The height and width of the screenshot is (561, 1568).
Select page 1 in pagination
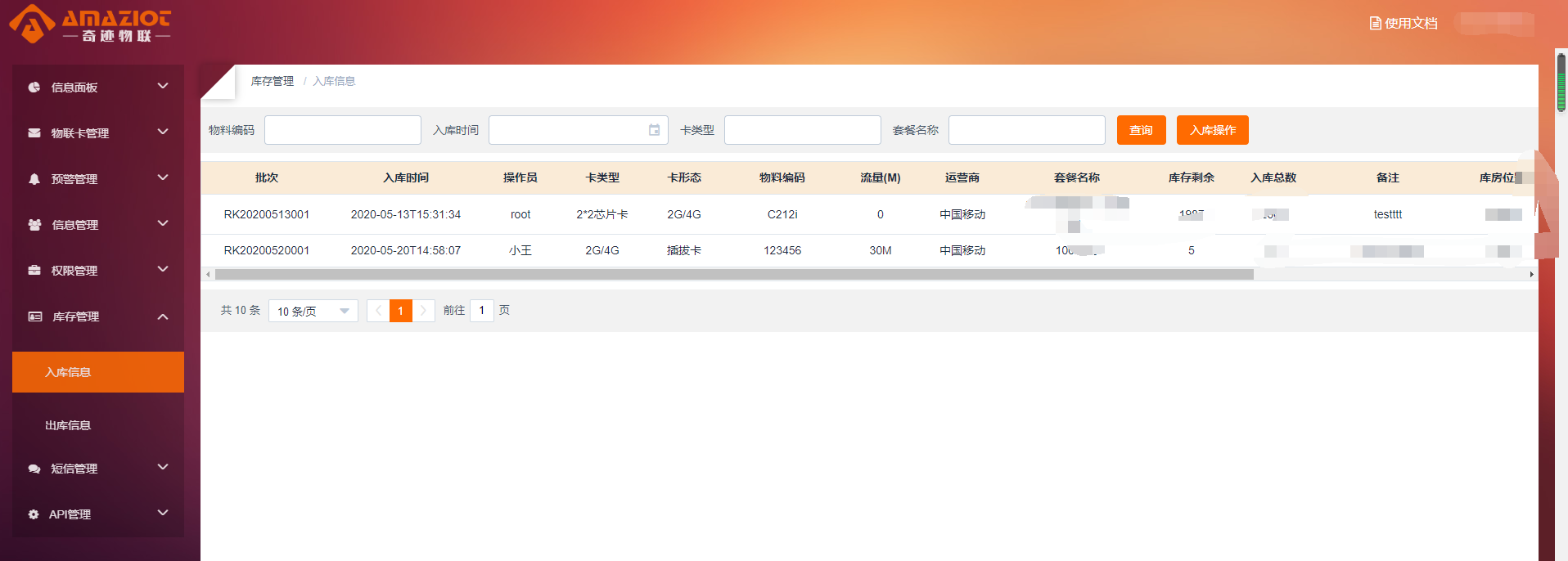(400, 311)
